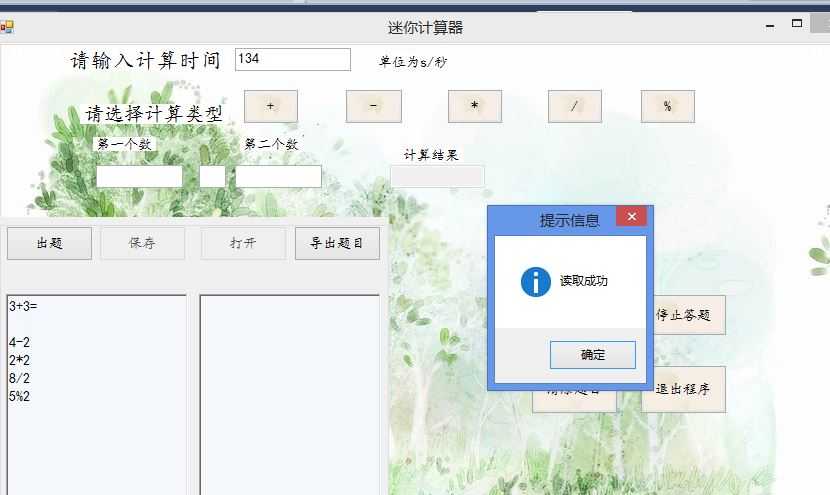The height and width of the screenshot is (495, 830).
Task: Click the 导出题目 export button
Action: [337, 244]
